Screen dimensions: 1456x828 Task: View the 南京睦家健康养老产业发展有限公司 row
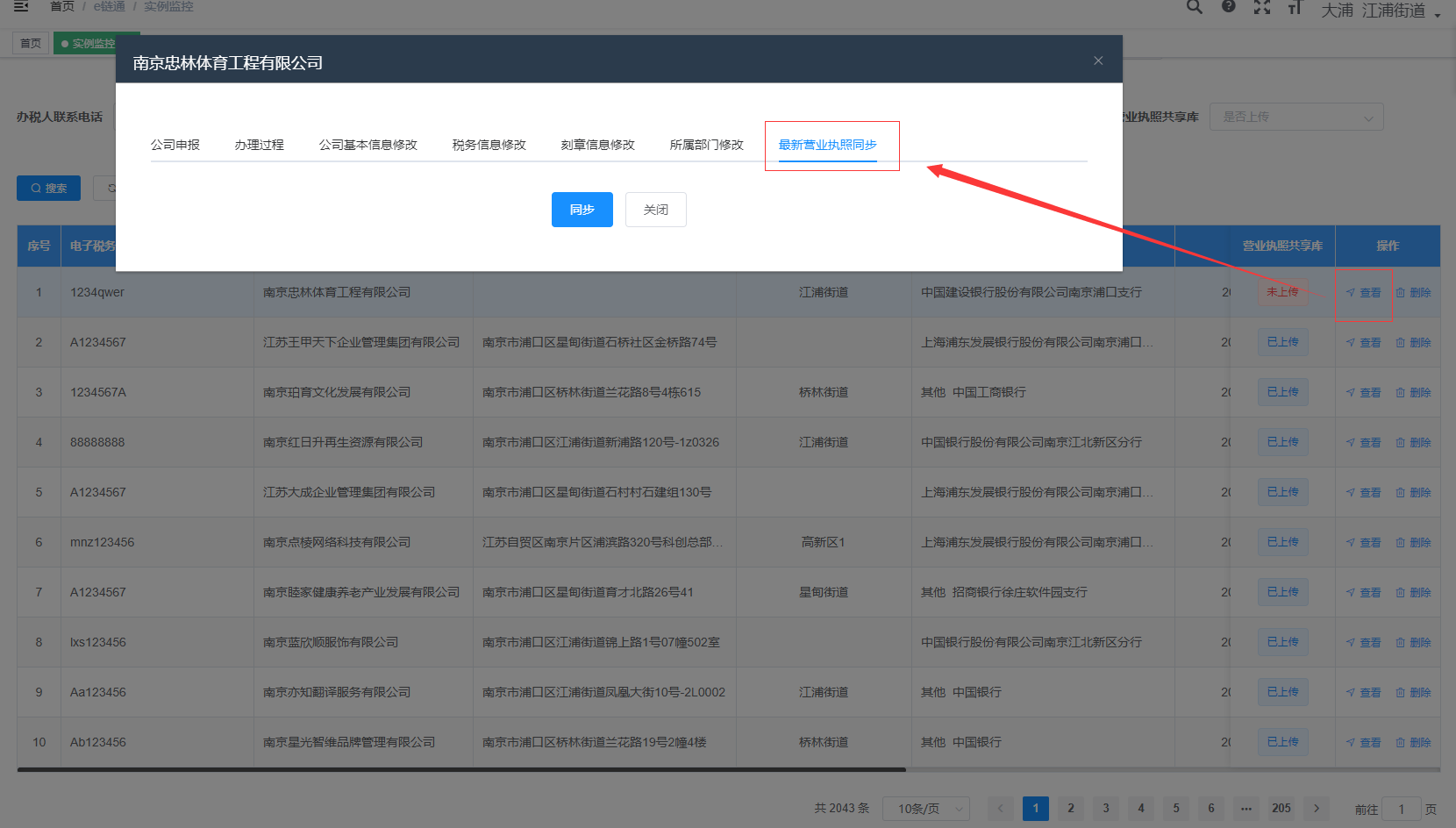pyautogui.click(x=1364, y=593)
